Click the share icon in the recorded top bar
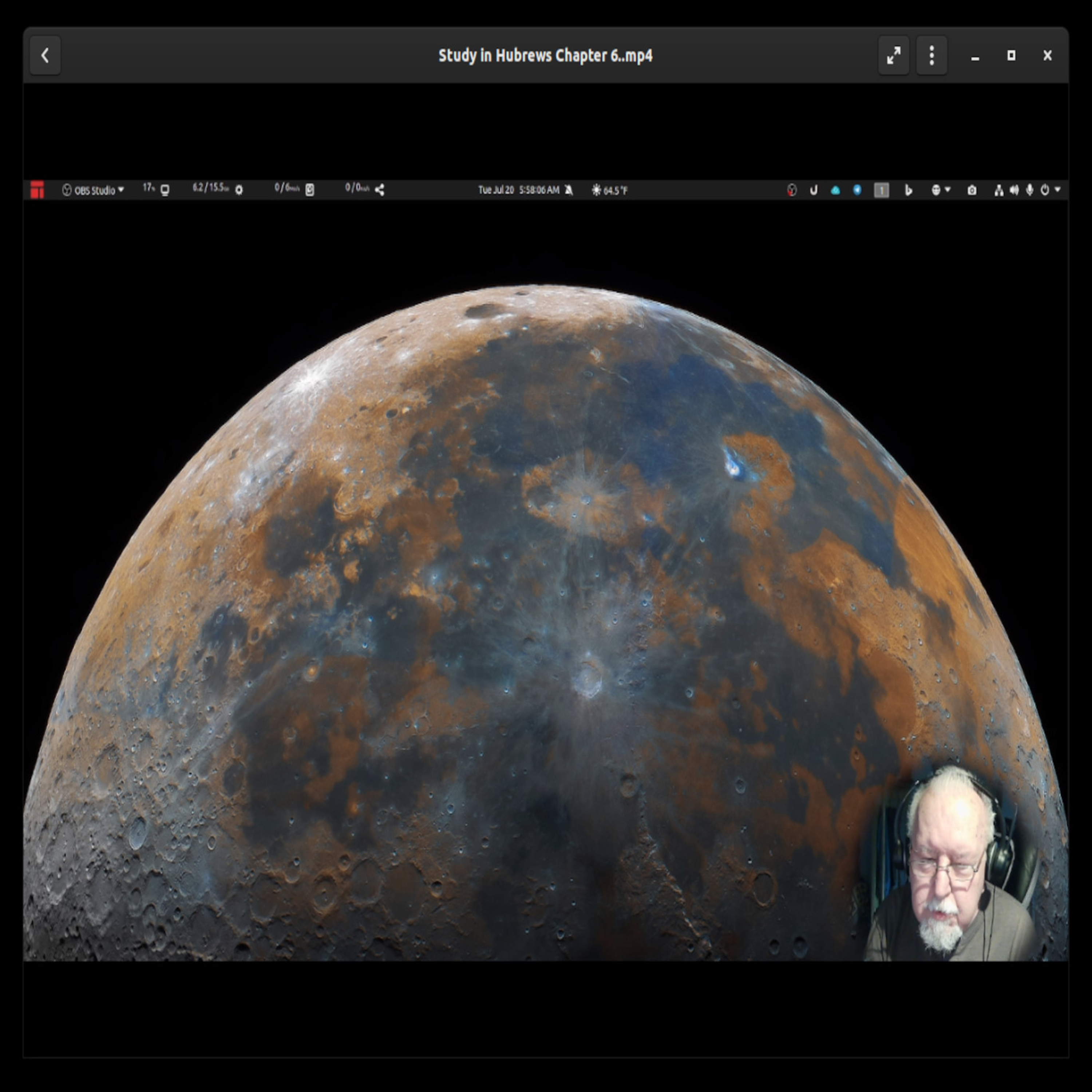Viewport: 1092px width, 1092px height. pos(380,190)
